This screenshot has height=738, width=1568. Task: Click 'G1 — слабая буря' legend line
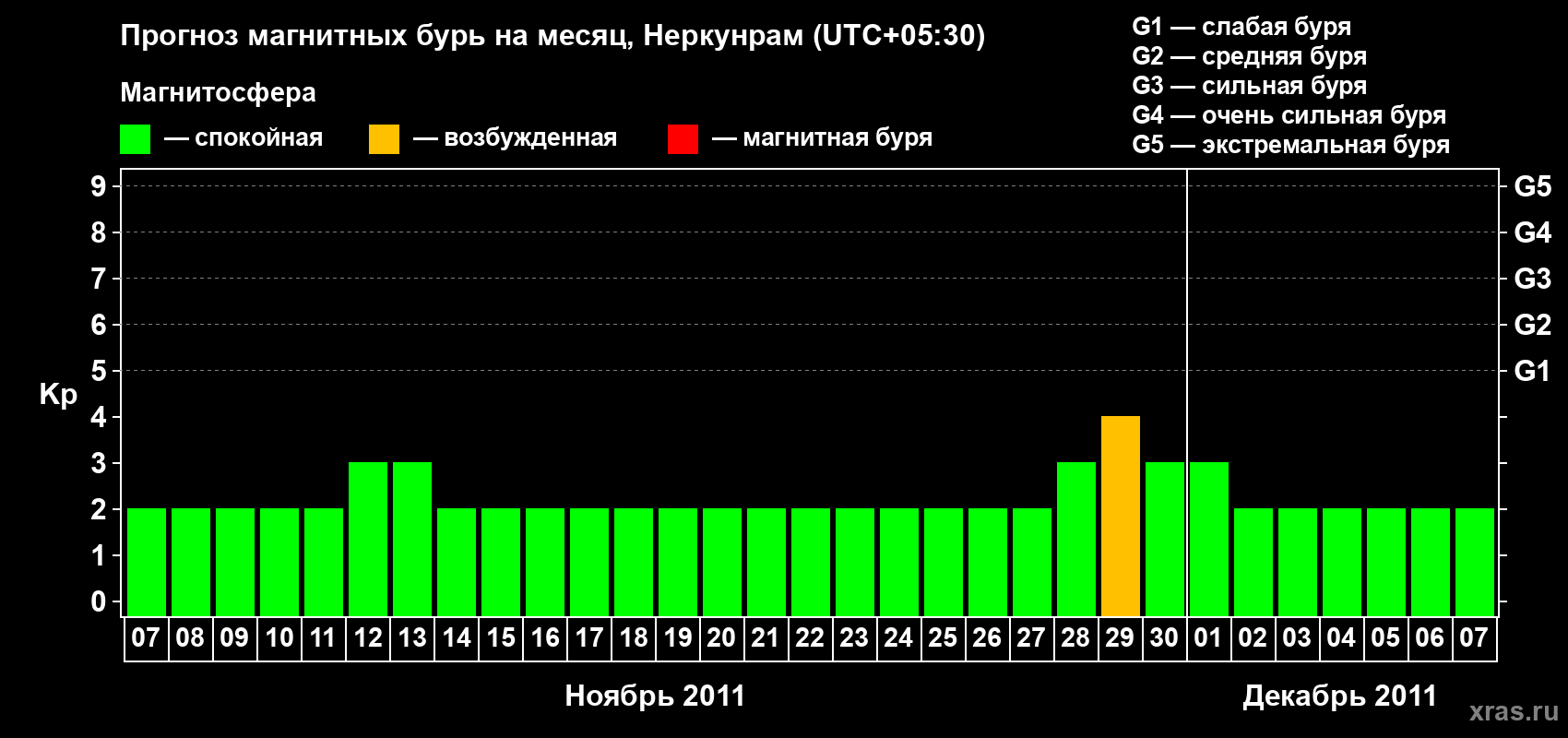click(x=1241, y=27)
